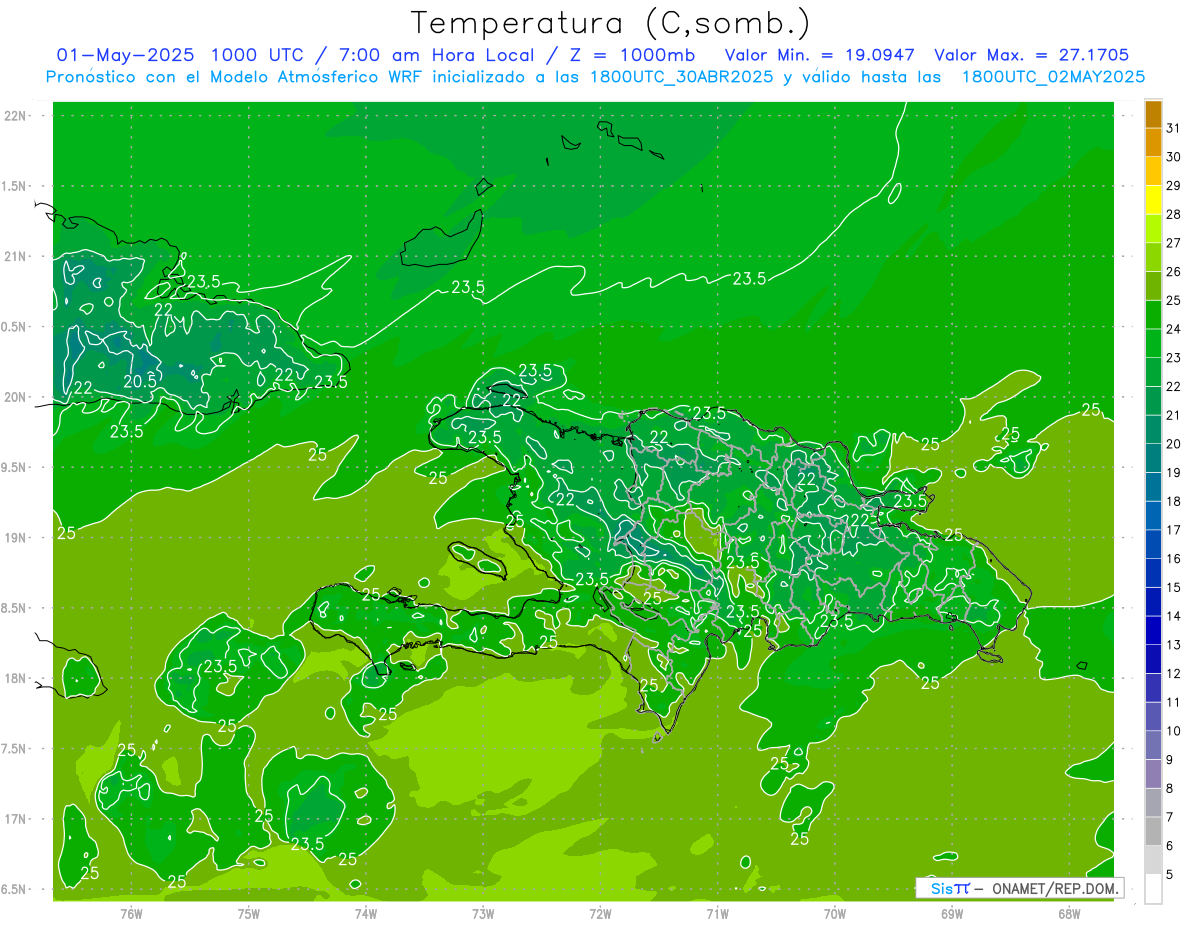Click the "72W" longitude axis label

[600, 913]
